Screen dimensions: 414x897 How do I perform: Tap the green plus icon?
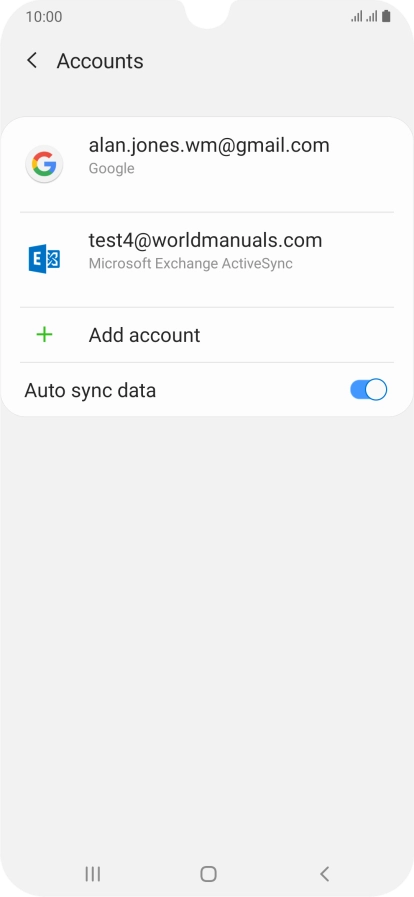pos(44,335)
